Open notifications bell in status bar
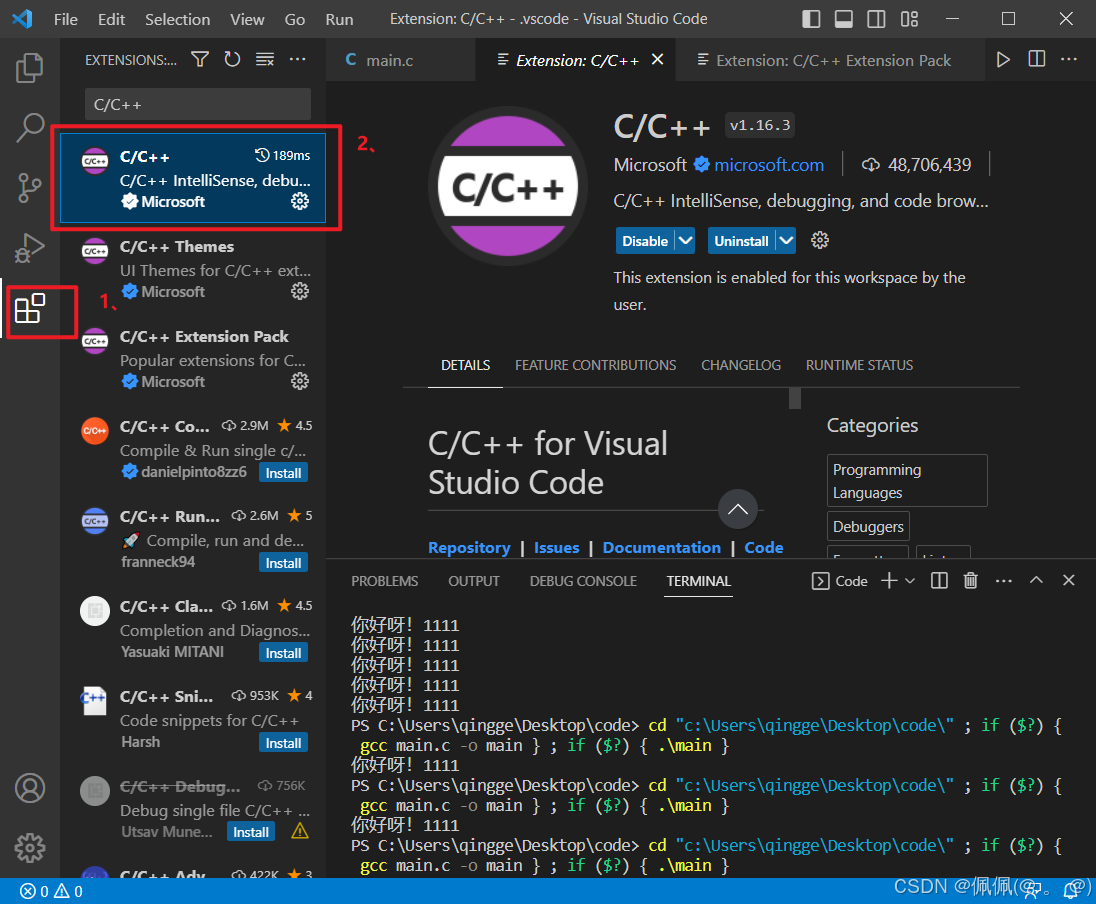Screen dimensions: 1096x904 [1069, 891]
